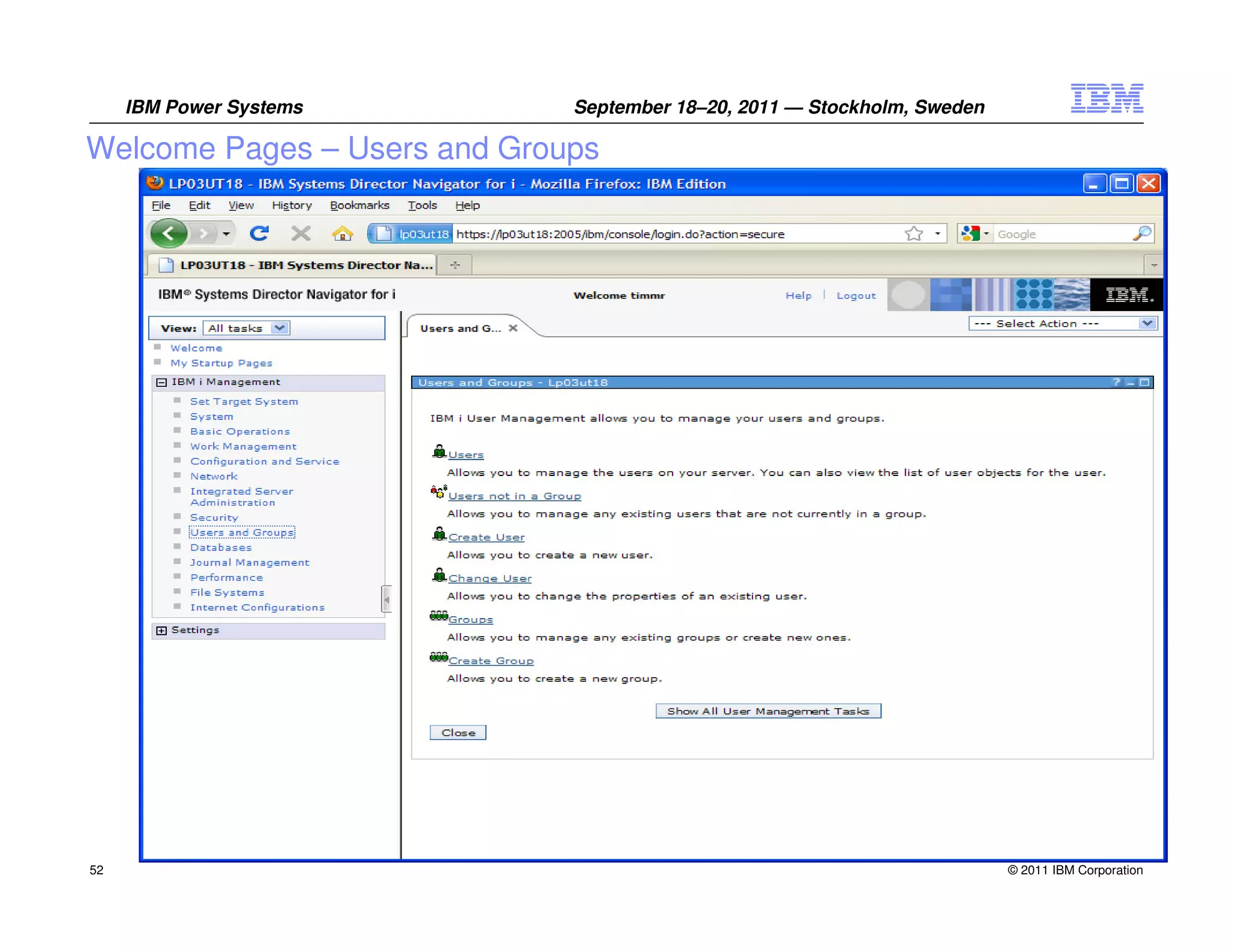The image size is (1233, 952).
Task: Collapse the IBM i Management section
Action: [x=161, y=382]
